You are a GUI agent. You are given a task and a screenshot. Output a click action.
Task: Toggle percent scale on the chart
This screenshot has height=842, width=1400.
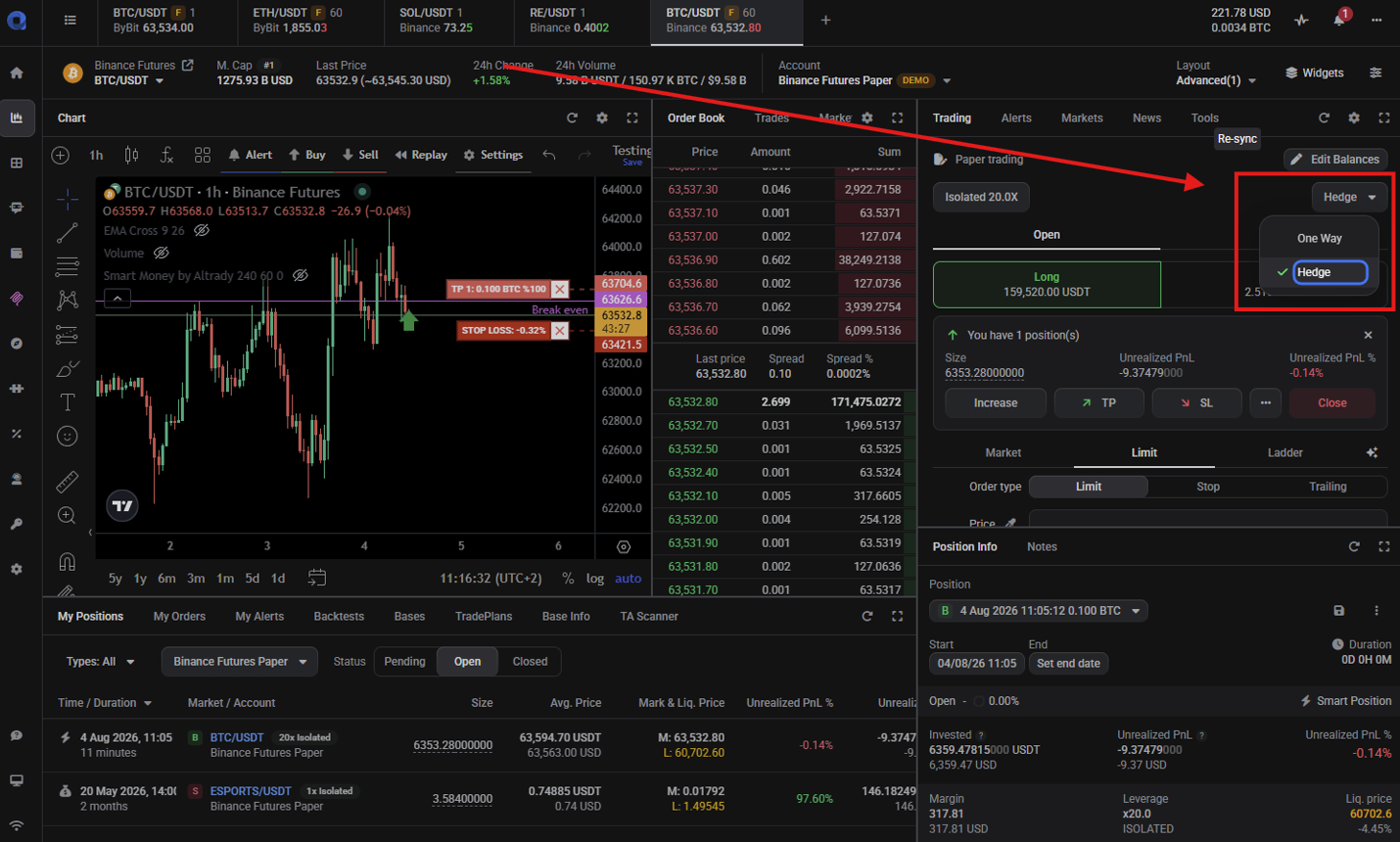click(x=568, y=579)
